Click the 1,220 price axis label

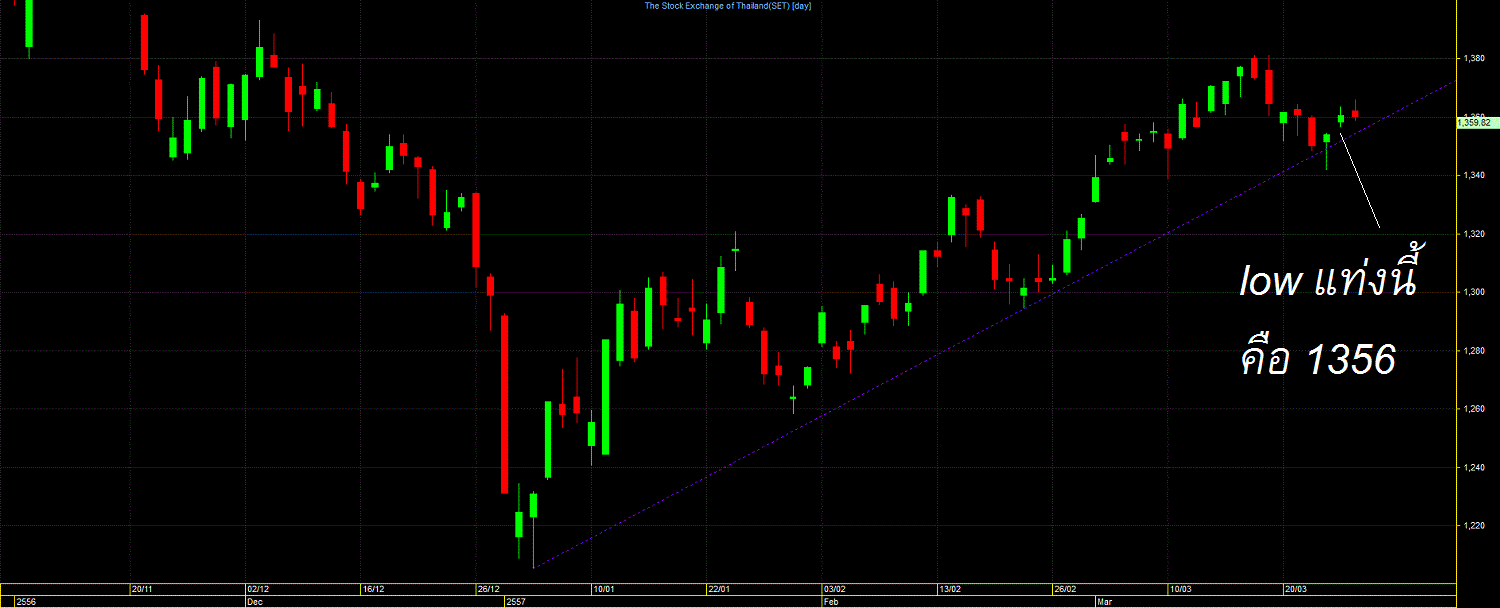(1473, 526)
